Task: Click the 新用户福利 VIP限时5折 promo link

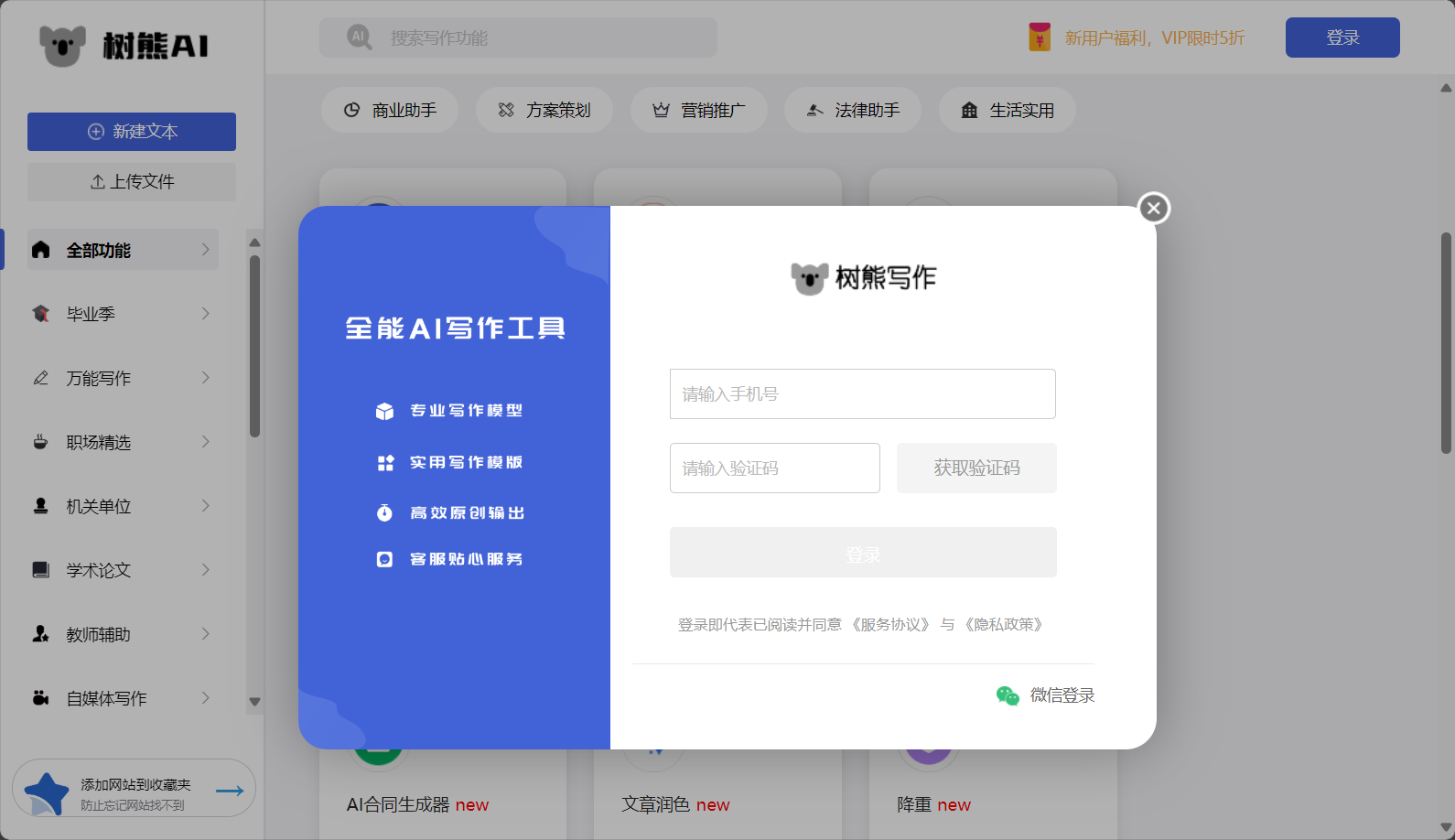Action: coord(1154,38)
